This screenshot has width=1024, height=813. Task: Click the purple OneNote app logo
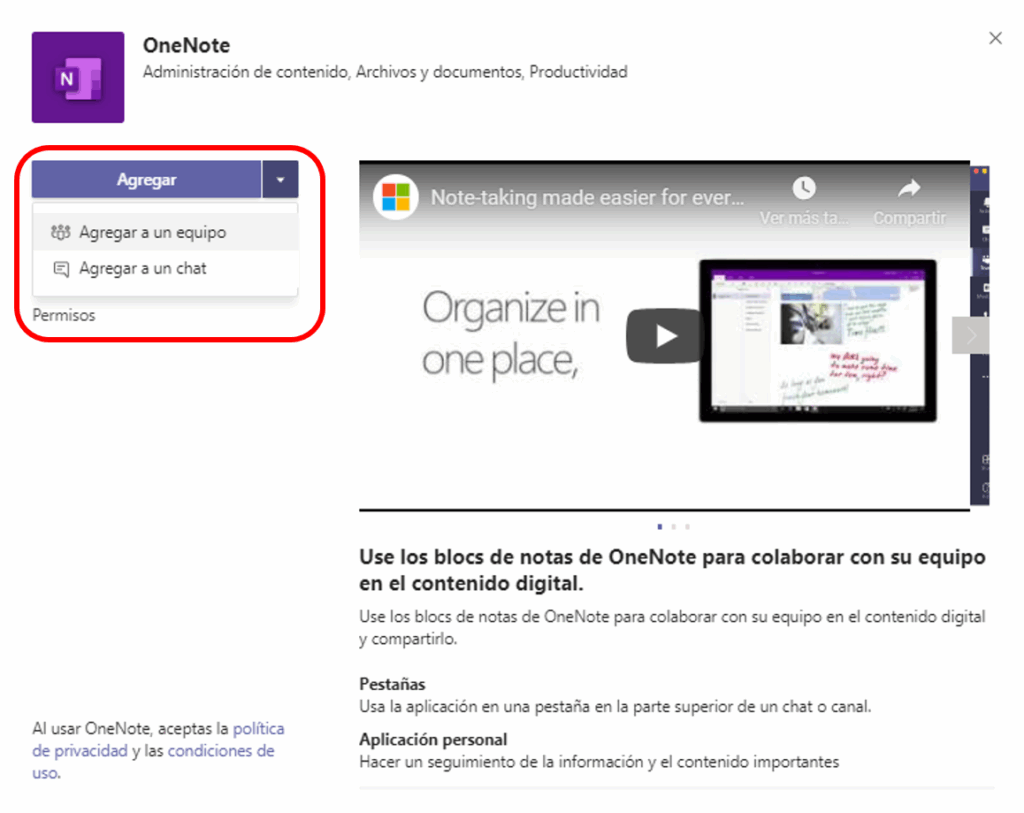pyautogui.click(x=78, y=77)
